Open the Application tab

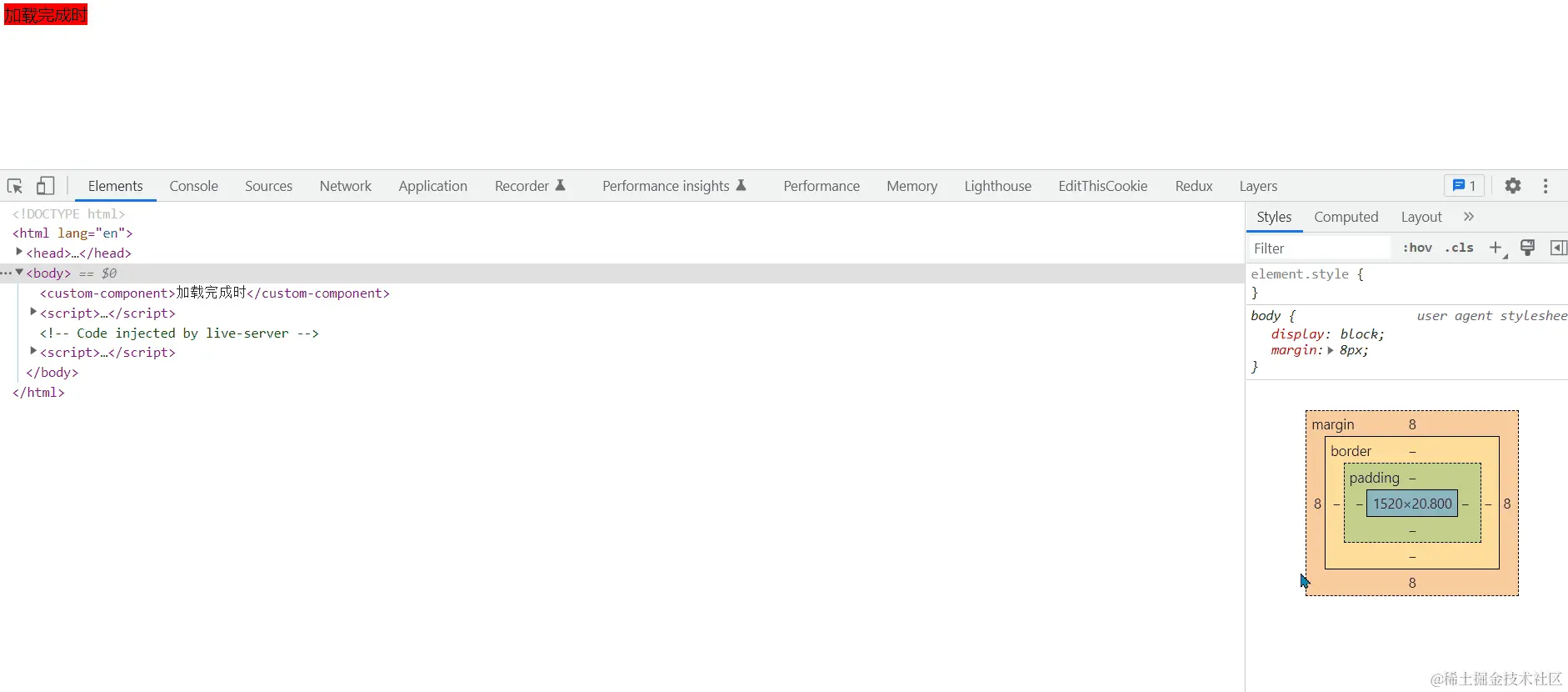click(x=432, y=186)
